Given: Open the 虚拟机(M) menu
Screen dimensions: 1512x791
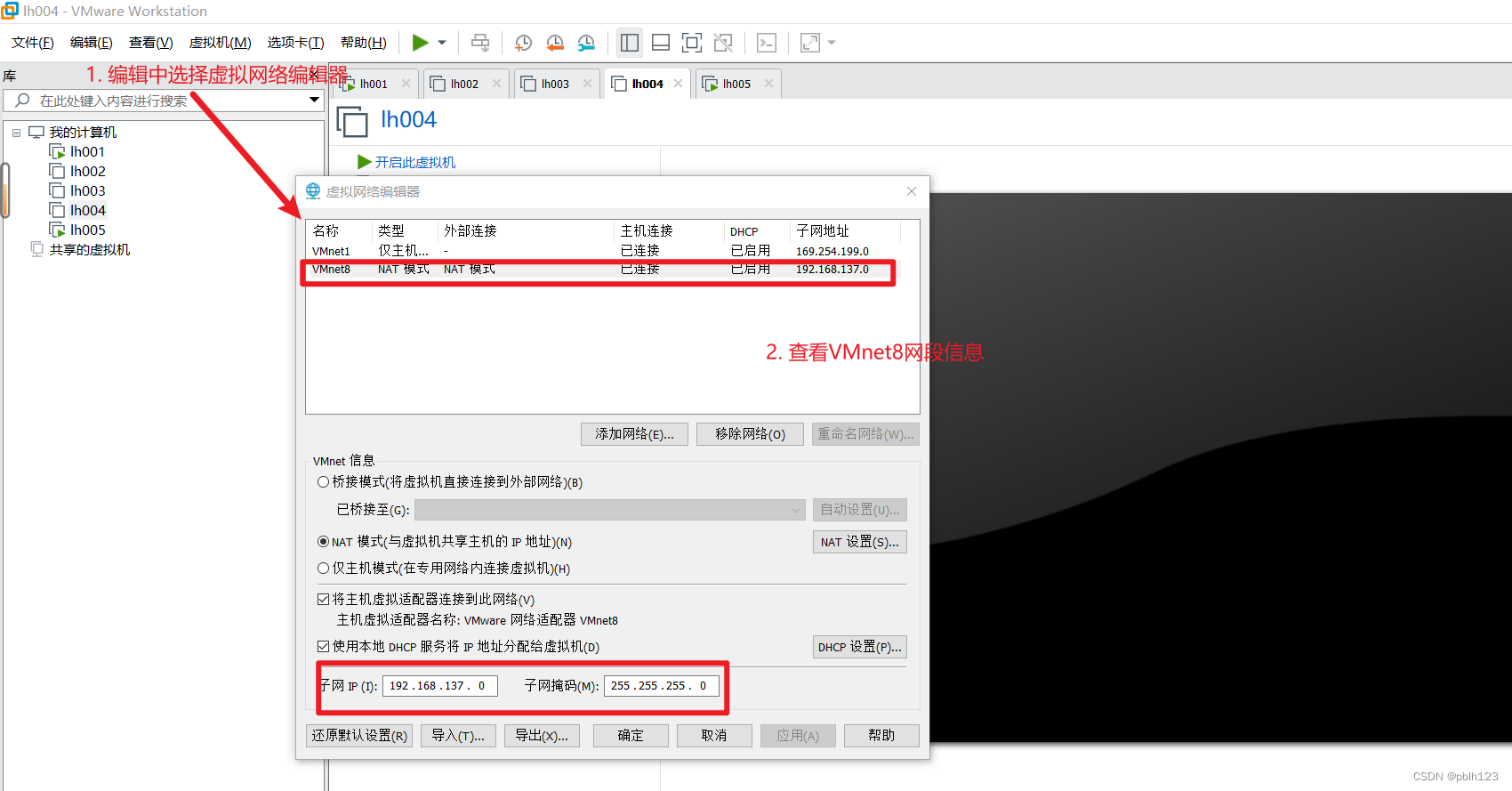Looking at the screenshot, I should [x=221, y=43].
